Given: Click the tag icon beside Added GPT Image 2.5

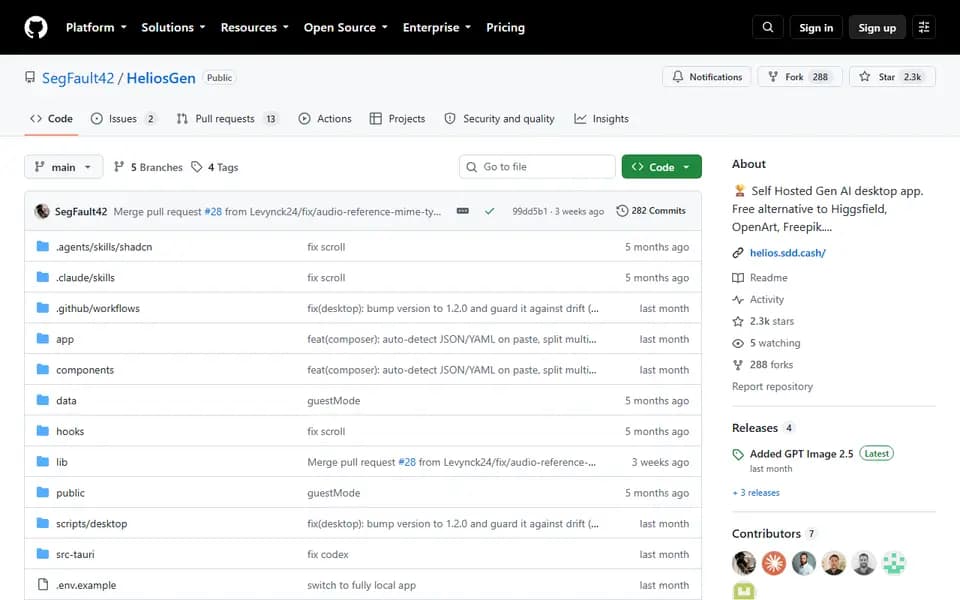Looking at the screenshot, I should [x=738, y=454].
